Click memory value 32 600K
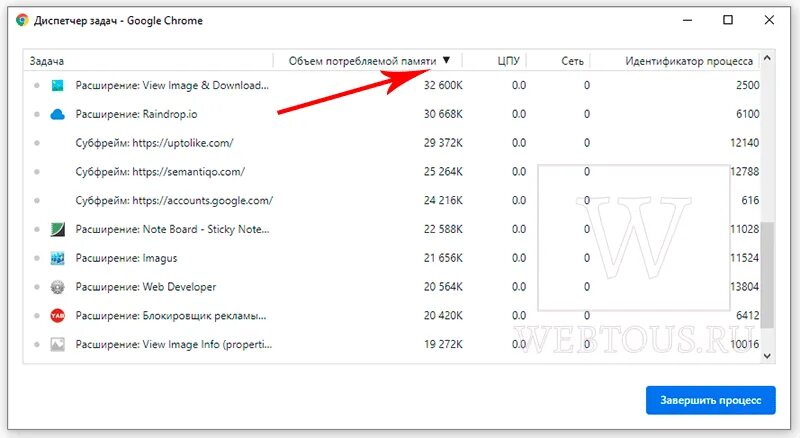The height and width of the screenshot is (438, 800). (443, 85)
